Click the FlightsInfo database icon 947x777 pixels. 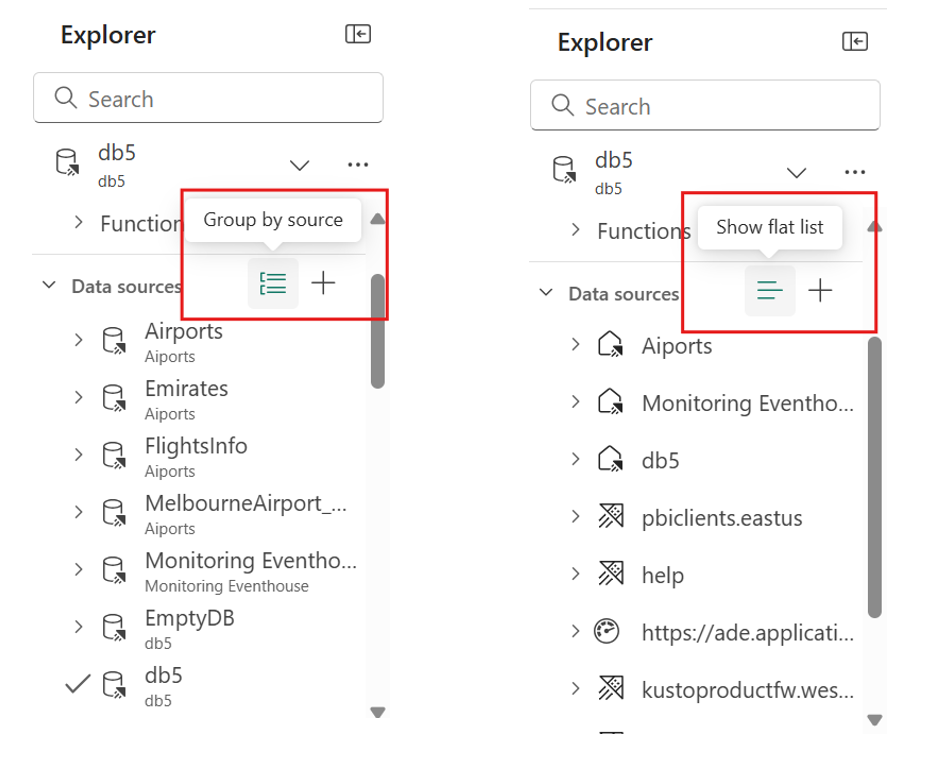click(x=114, y=456)
